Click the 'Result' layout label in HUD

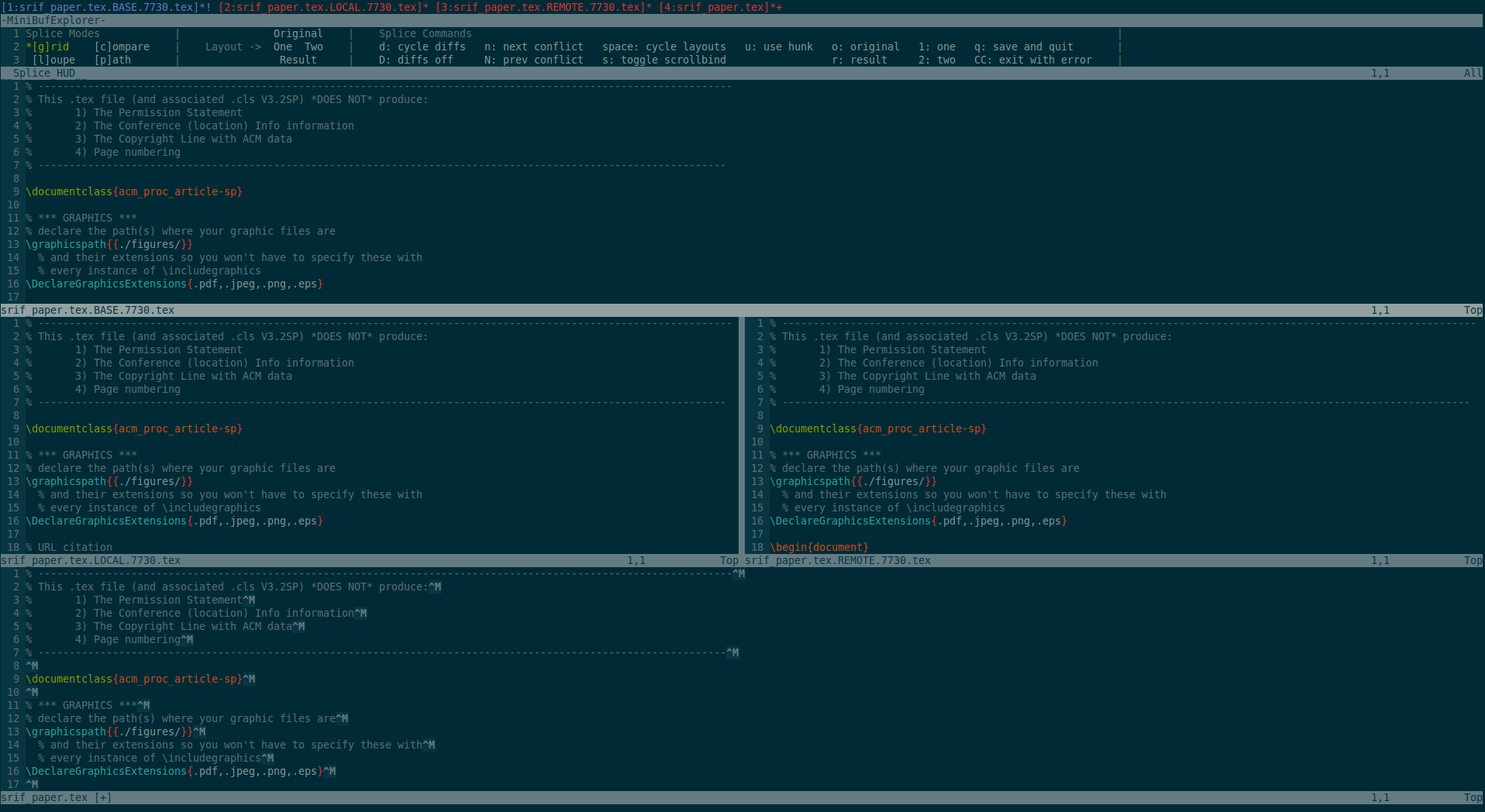[298, 60]
